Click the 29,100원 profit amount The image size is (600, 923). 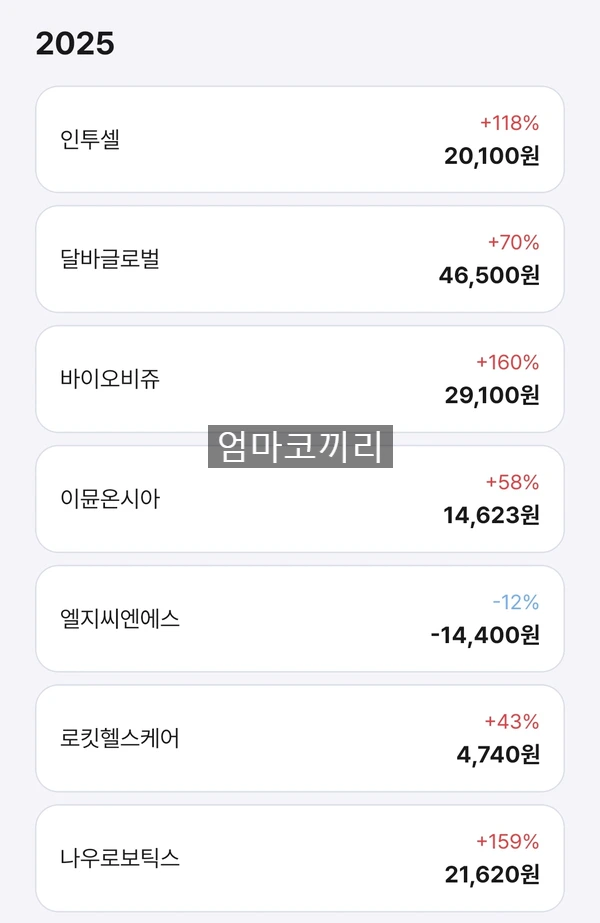[492, 395]
